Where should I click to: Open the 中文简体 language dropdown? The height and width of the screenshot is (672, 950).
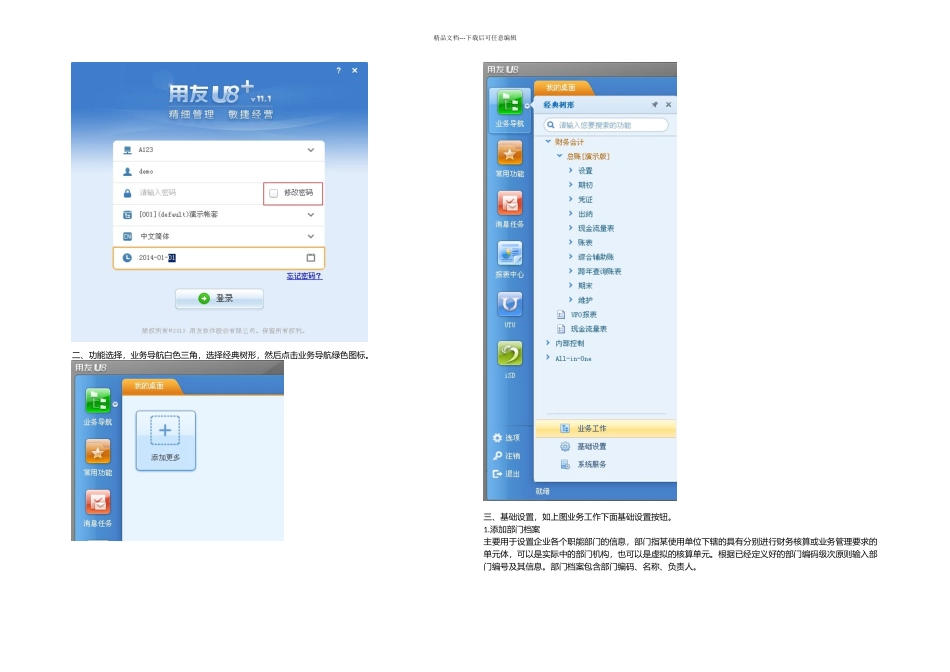click(x=311, y=236)
